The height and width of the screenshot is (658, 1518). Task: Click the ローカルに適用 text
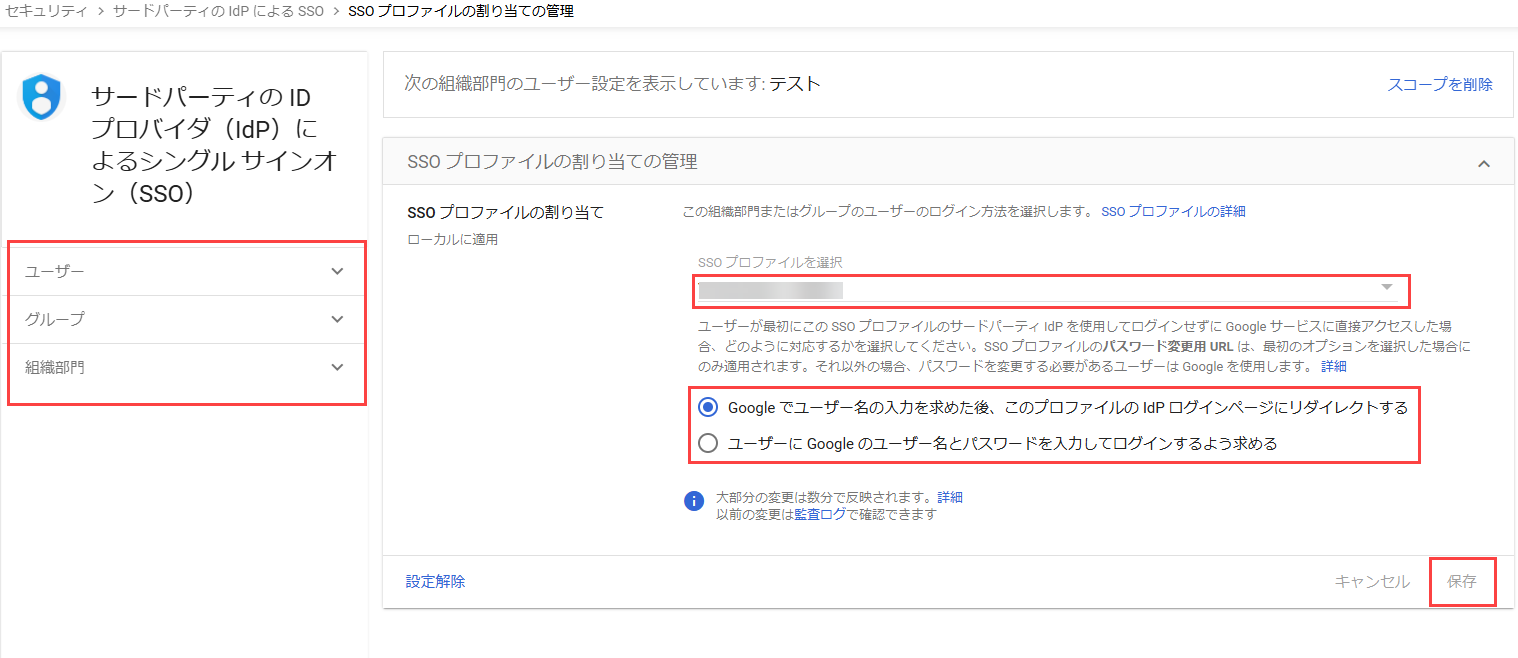pos(453,240)
